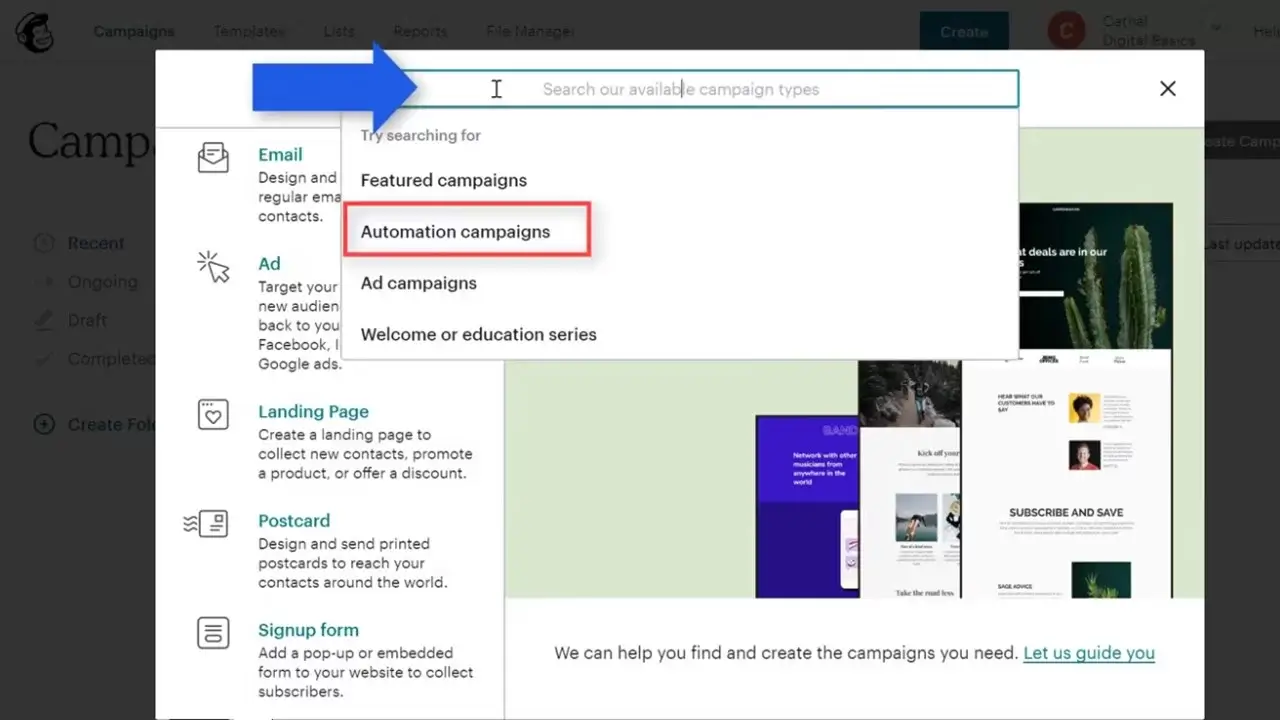Open the Reports menu

tap(420, 31)
